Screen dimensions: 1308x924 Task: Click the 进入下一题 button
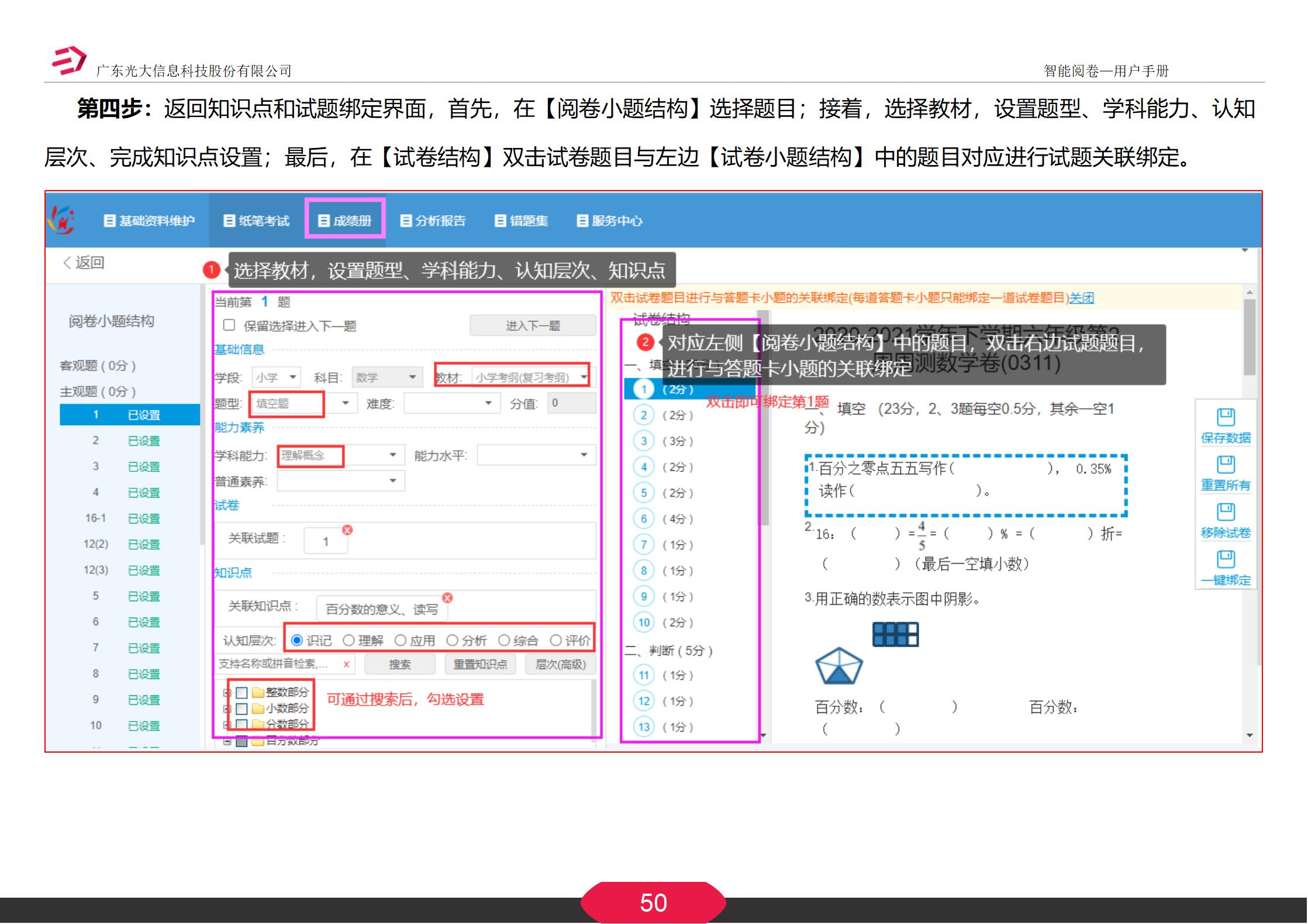(533, 326)
